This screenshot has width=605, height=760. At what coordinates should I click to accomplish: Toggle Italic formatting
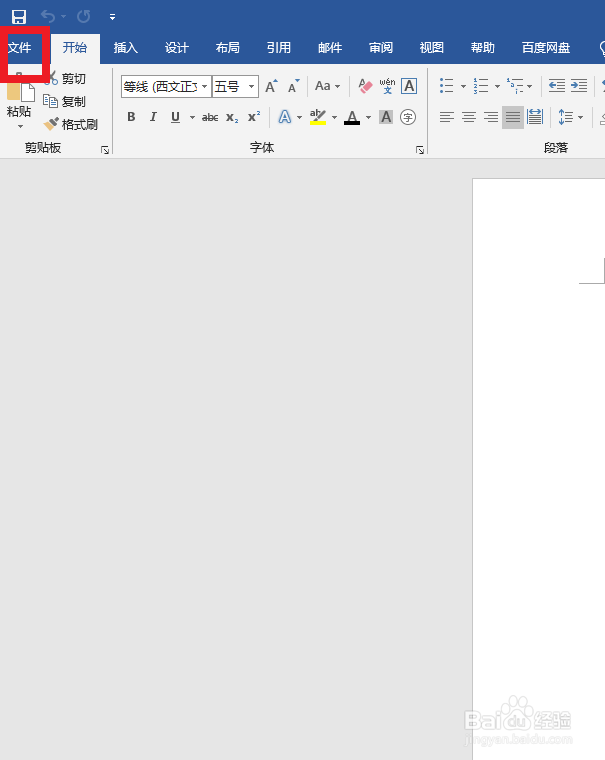coord(153,117)
